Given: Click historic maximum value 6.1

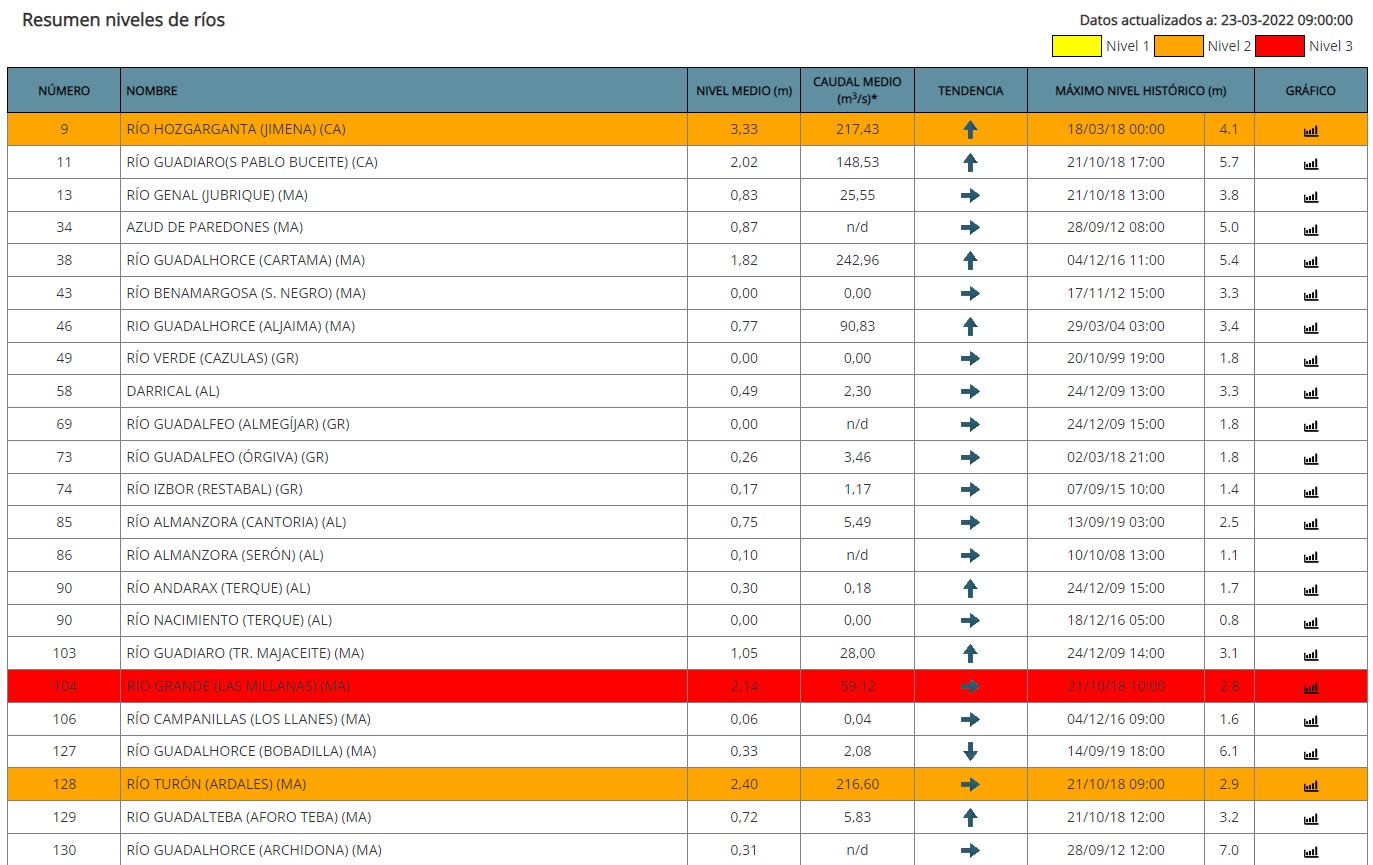Looking at the screenshot, I should point(1229,751).
